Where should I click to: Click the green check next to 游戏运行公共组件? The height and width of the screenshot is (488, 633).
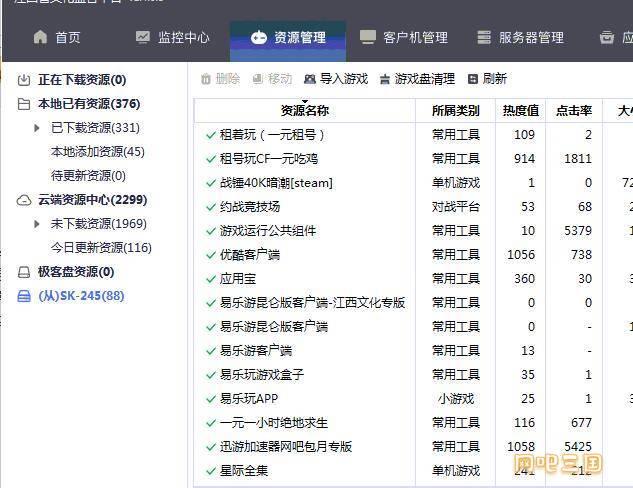[211, 231]
